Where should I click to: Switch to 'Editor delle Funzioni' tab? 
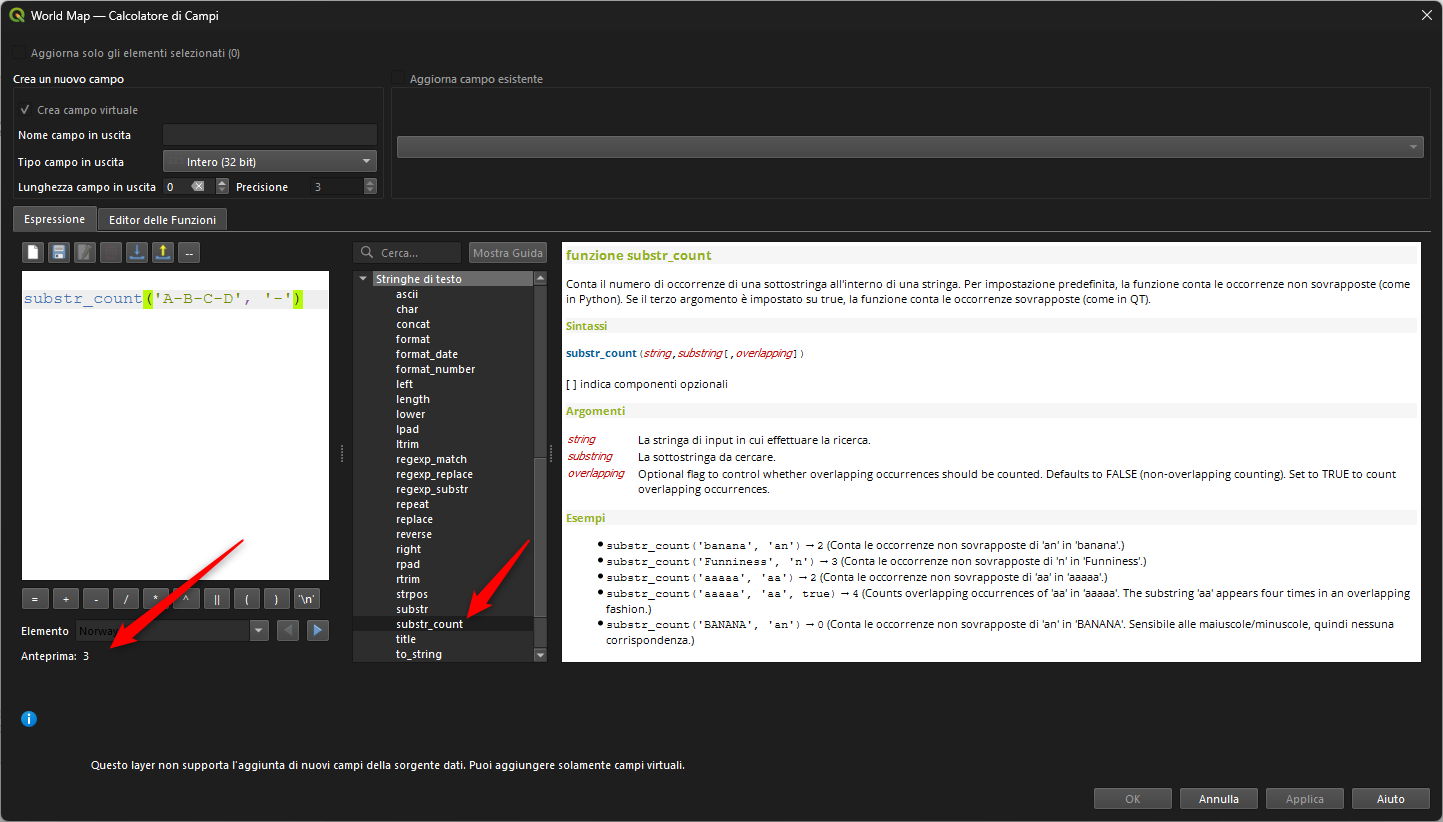[x=163, y=220]
